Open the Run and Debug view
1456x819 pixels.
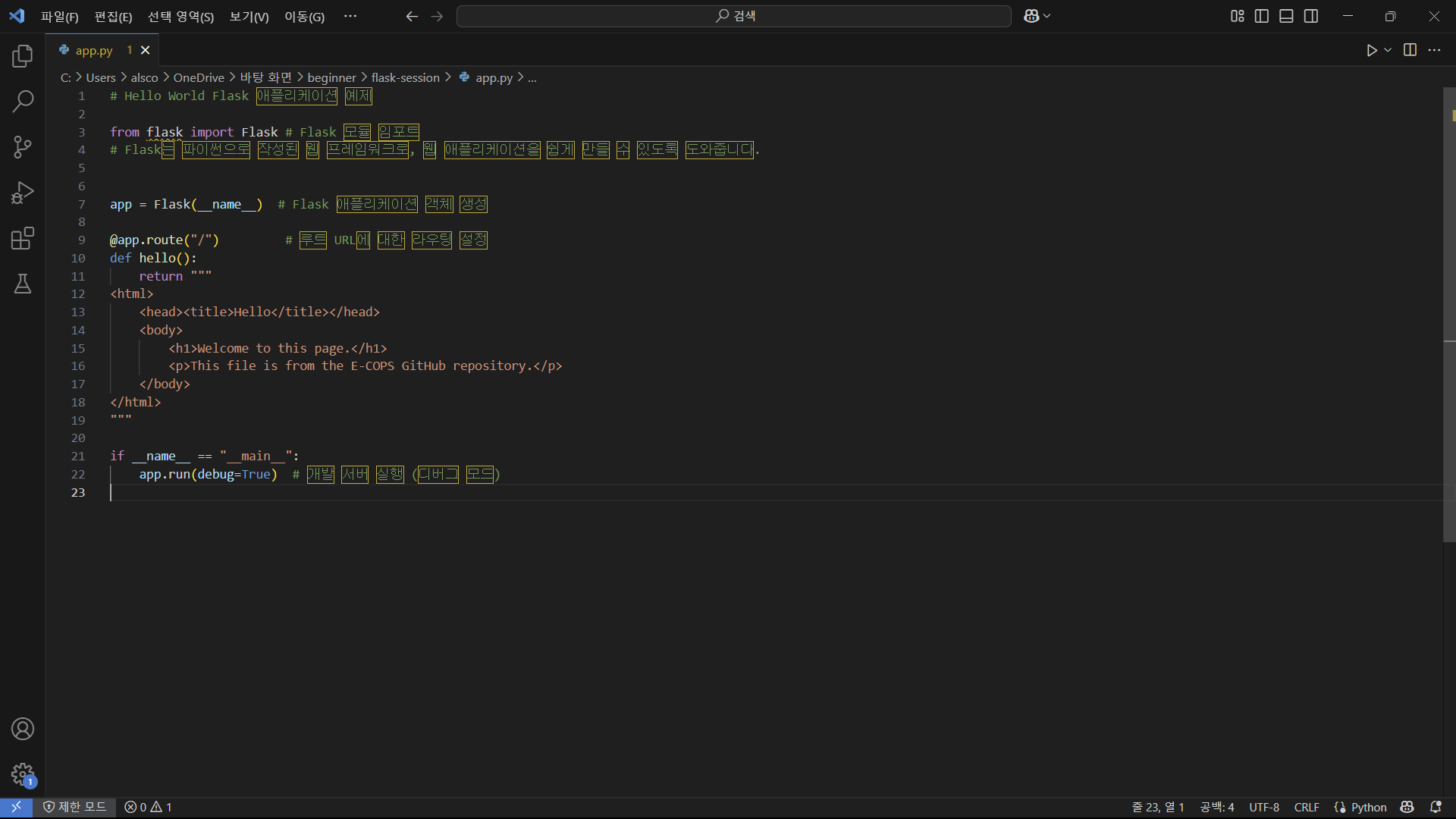tap(23, 193)
